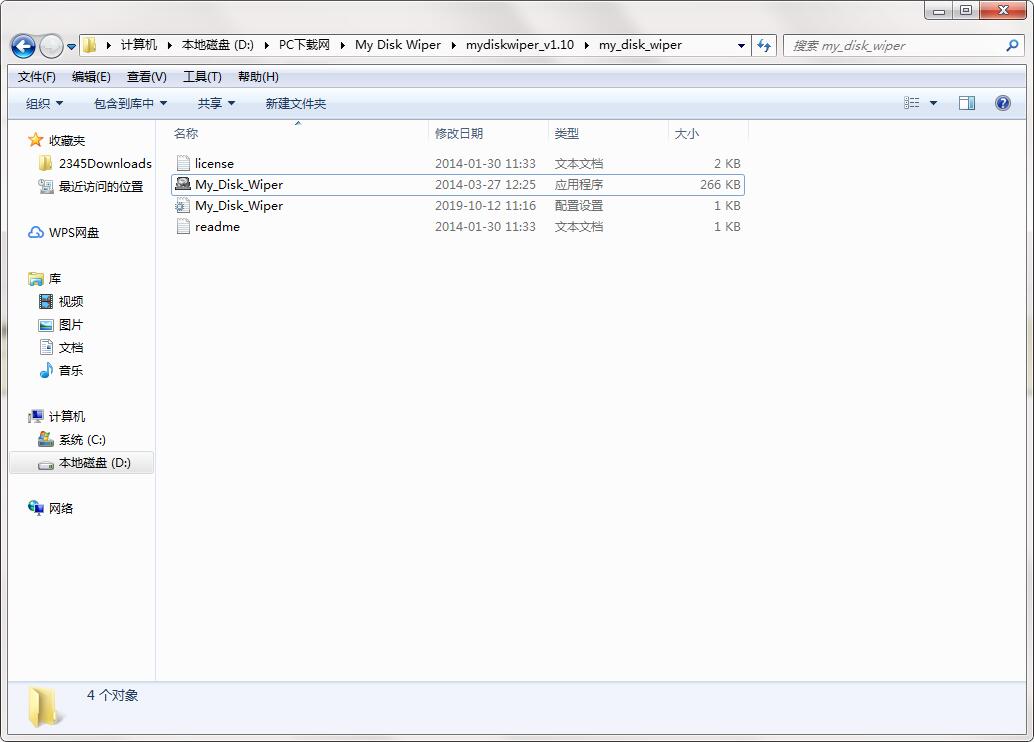This screenshot has width=1034, height=742.
Task: Select 系统 (C:) drive label
Action: 82,440
